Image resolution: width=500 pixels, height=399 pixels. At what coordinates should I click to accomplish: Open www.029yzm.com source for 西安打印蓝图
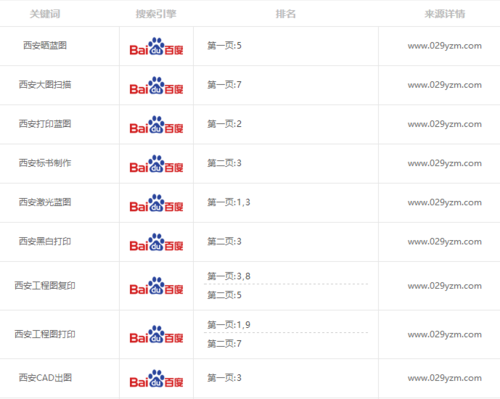coord(445,124)
